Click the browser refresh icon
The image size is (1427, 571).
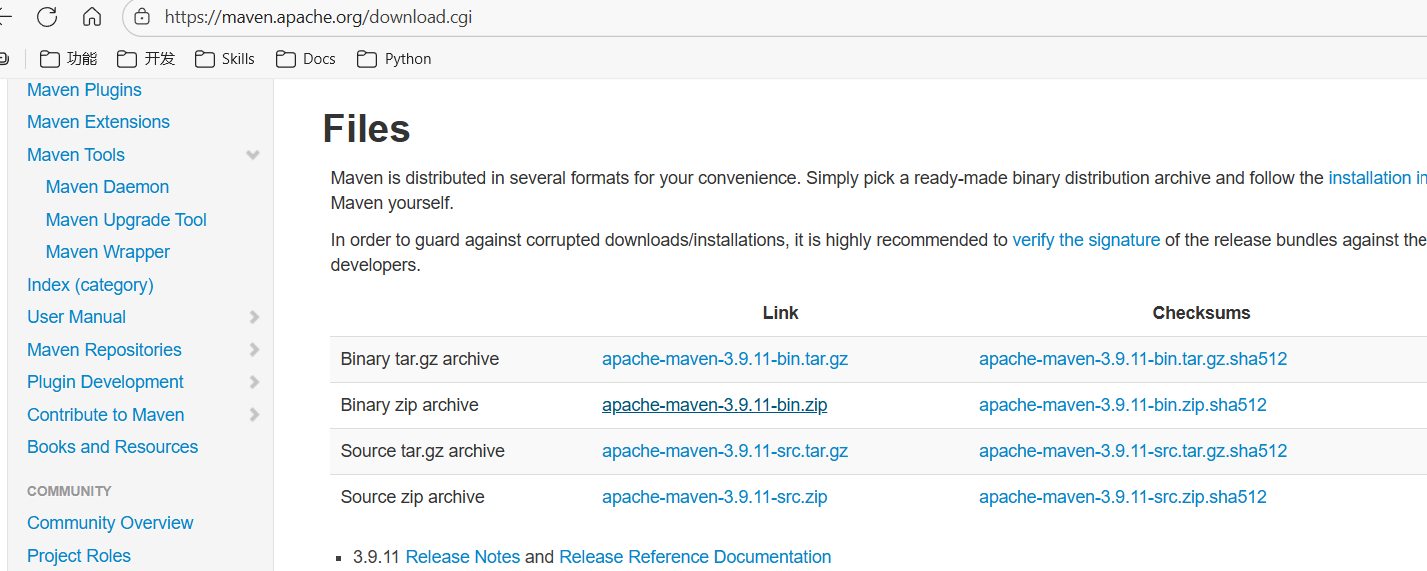click(x=46, y=16)
